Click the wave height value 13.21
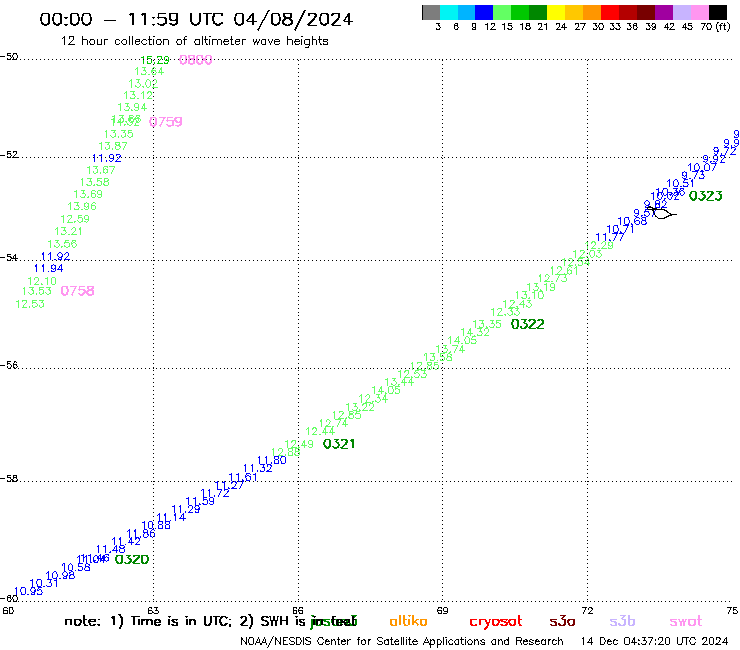 68,231
